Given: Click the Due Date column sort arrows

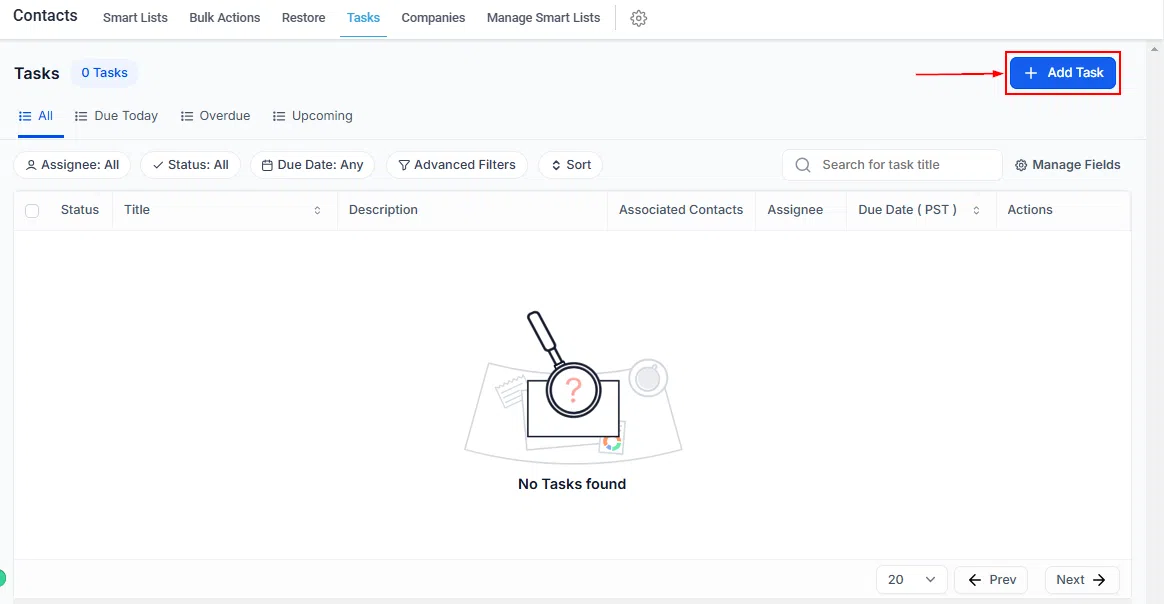Looking at the screenshot, I should click(976, 211).
